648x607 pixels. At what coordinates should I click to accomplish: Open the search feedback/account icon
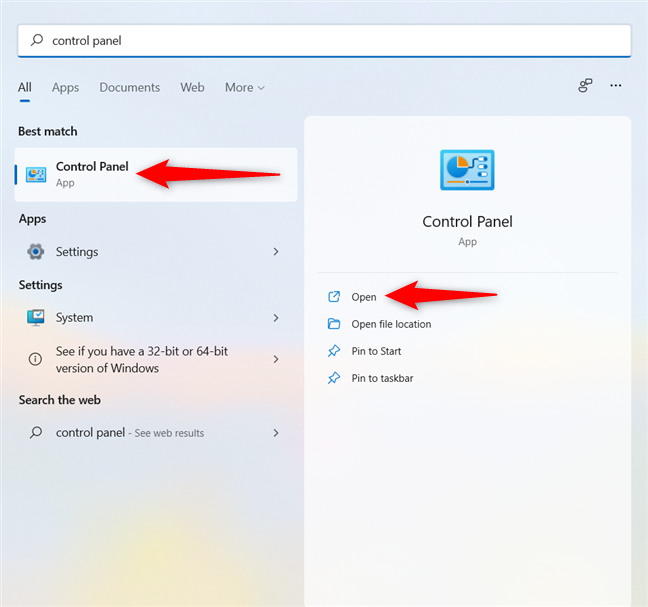pos(585,86)
